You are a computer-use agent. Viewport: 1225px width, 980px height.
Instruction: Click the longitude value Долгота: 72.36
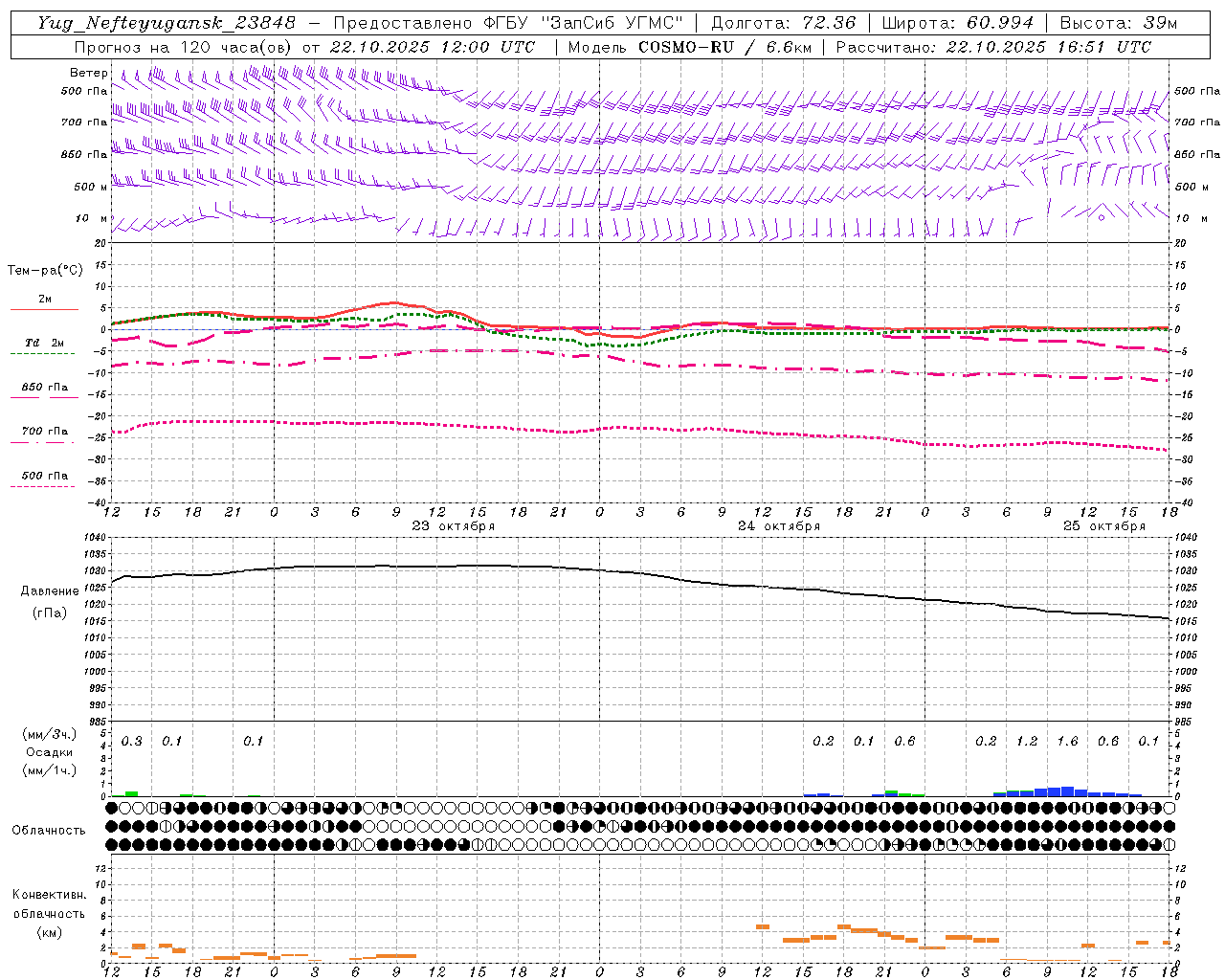pyautogui.click(x=783, y=23)
